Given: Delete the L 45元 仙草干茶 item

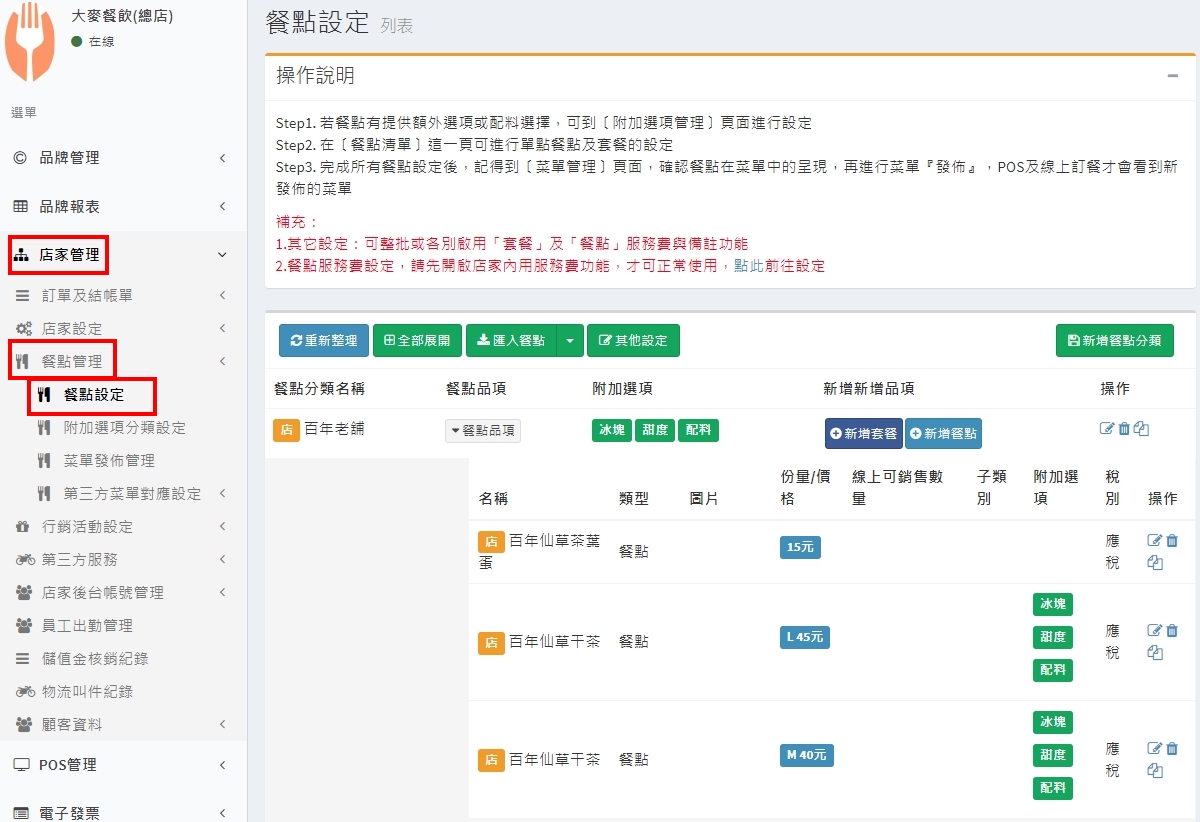Looking at the screenshot, I should tap(1172, 631).
